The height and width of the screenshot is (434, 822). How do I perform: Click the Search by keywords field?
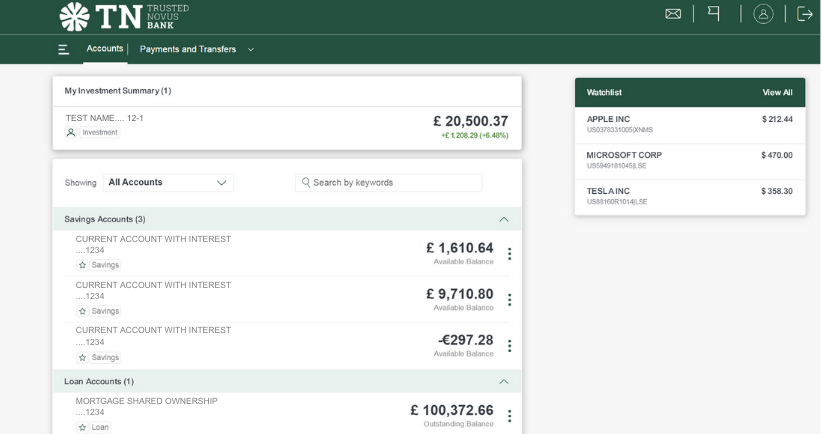pyautogui.click(x=390, y=183)
